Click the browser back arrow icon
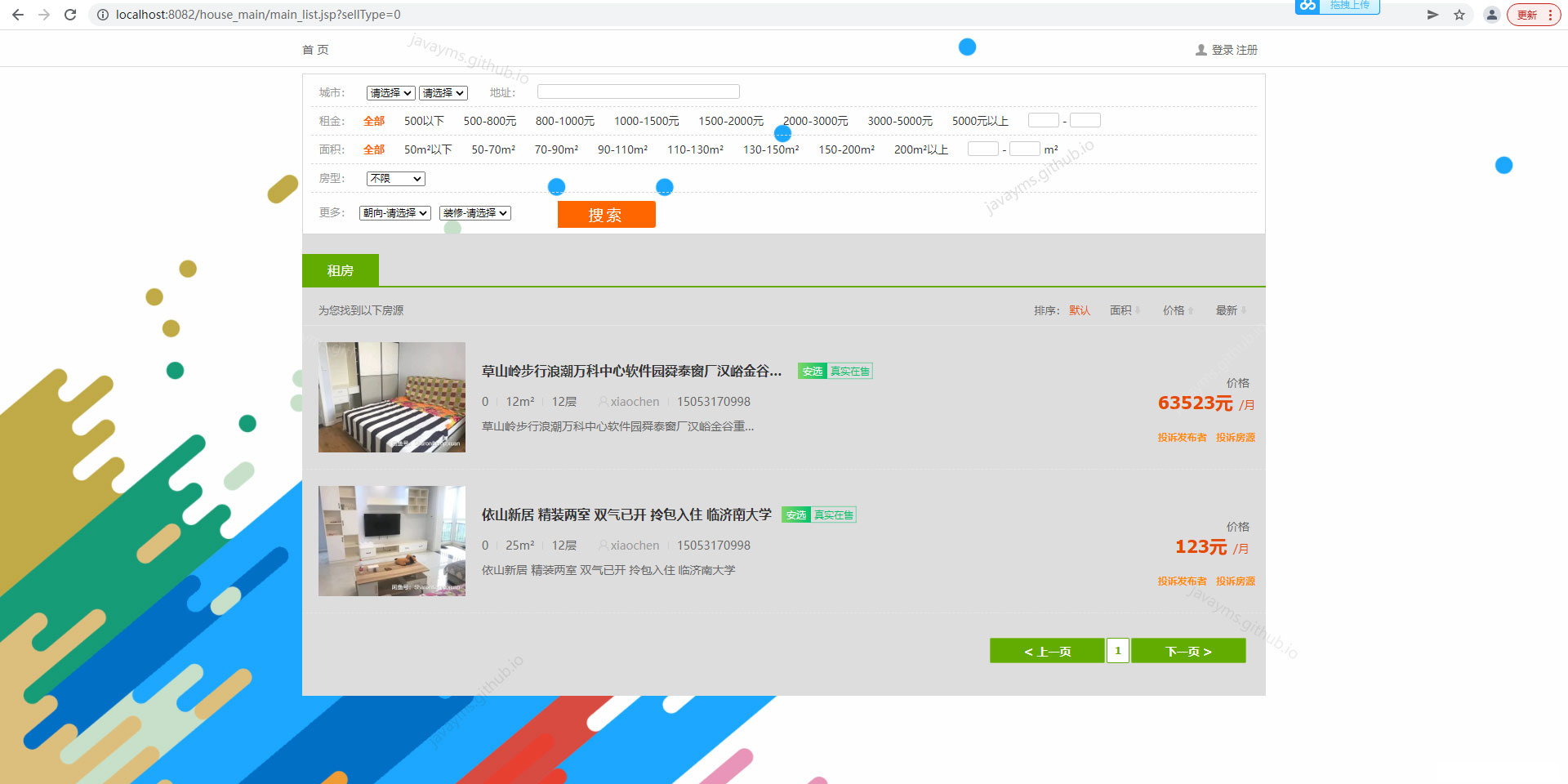The width and height of the screenshot is (1568, 784). pyautogui.click(x=17, y=14)
